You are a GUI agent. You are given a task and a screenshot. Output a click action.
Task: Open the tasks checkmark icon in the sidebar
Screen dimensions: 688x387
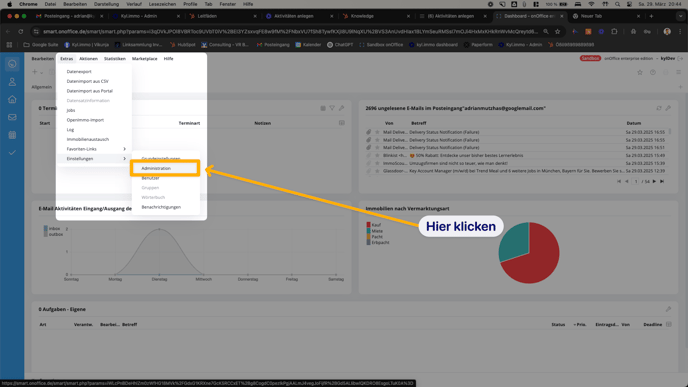[x=12, y=153]
